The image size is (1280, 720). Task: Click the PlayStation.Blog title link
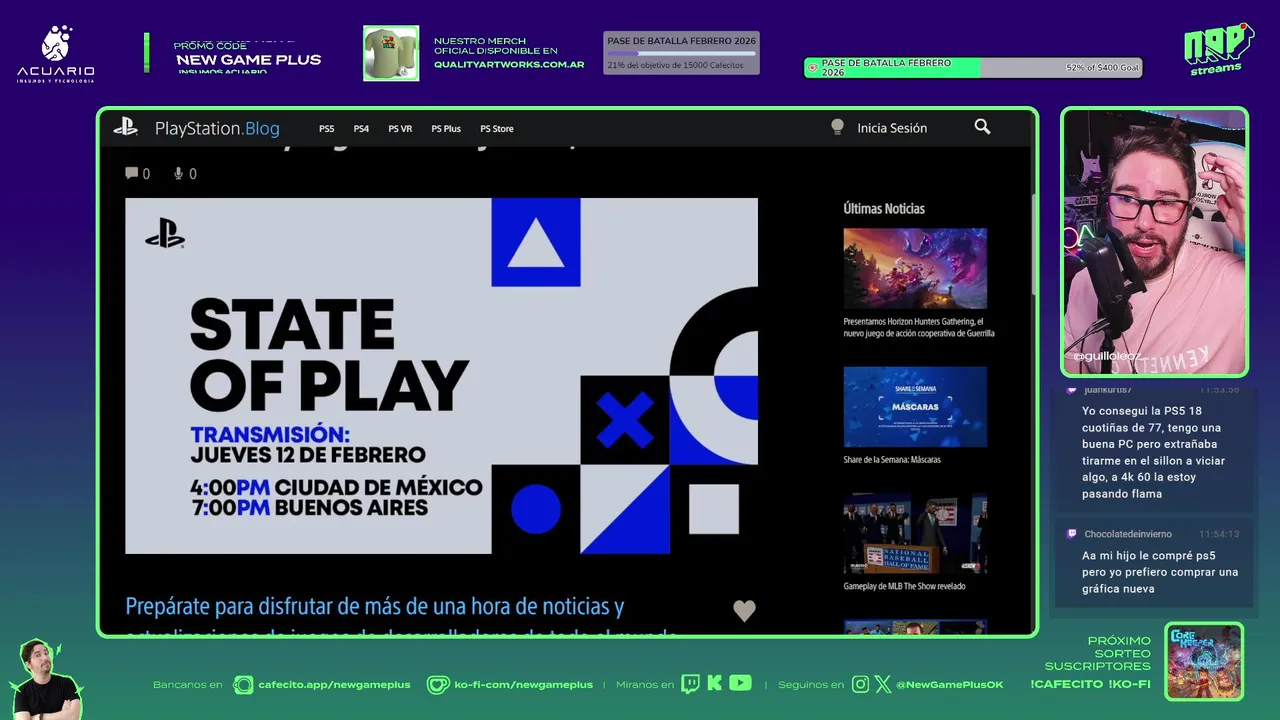(217, 128)
